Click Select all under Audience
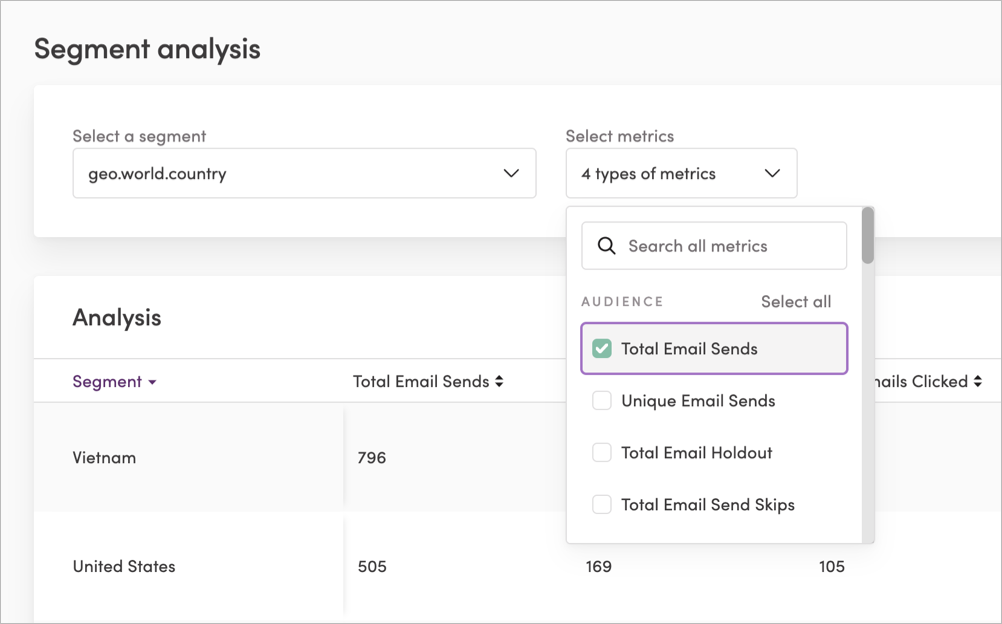 tap(796, 301)
